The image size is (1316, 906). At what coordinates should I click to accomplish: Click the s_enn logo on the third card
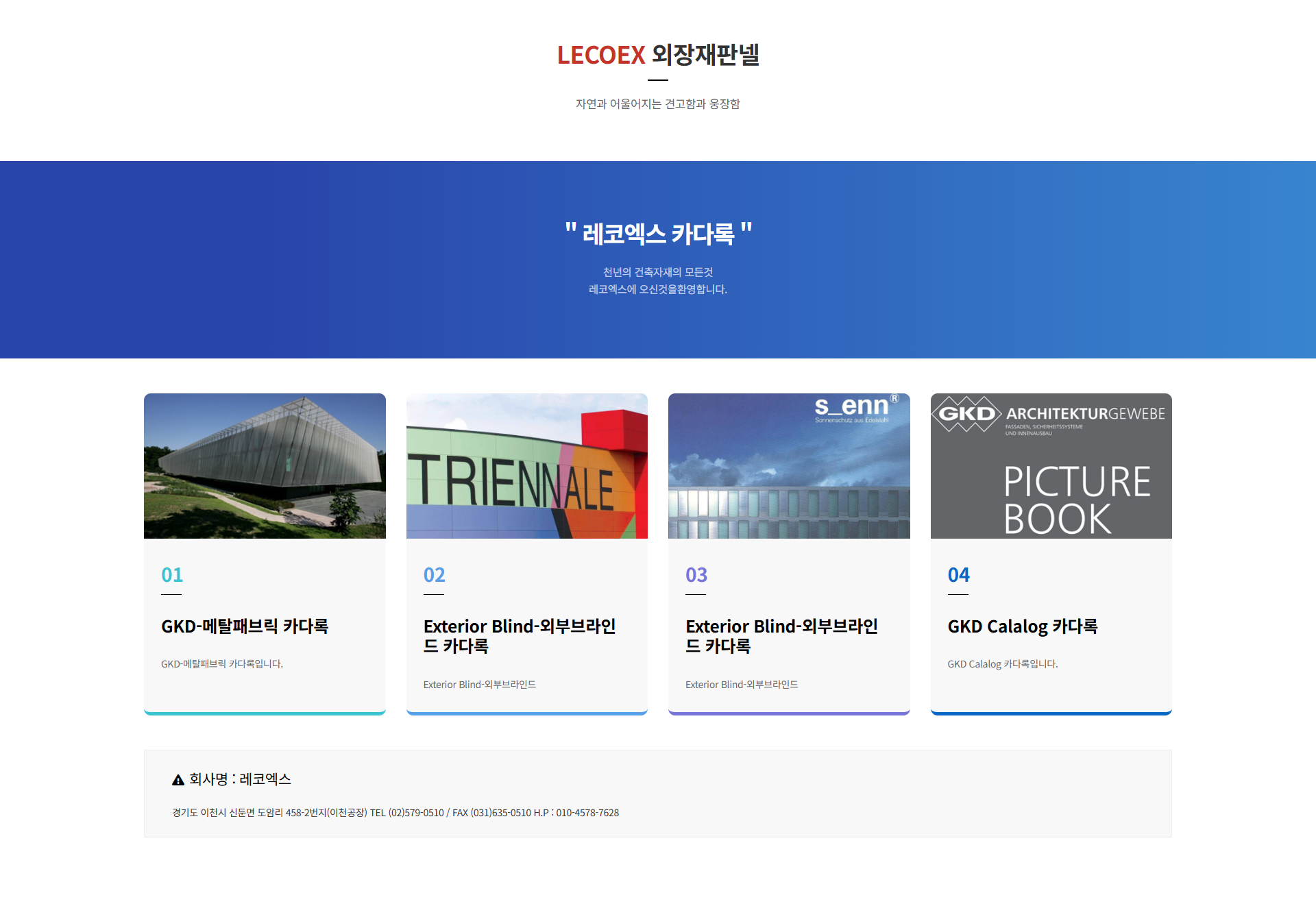[856, 409]
